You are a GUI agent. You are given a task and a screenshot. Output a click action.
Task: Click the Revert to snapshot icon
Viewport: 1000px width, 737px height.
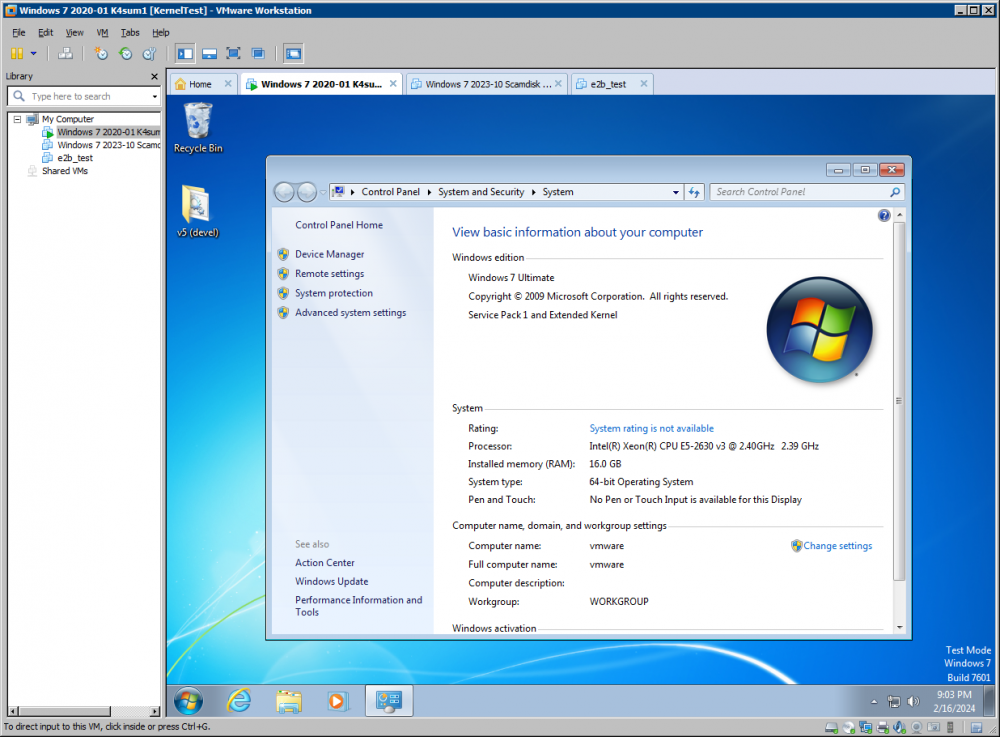point(125,53)
